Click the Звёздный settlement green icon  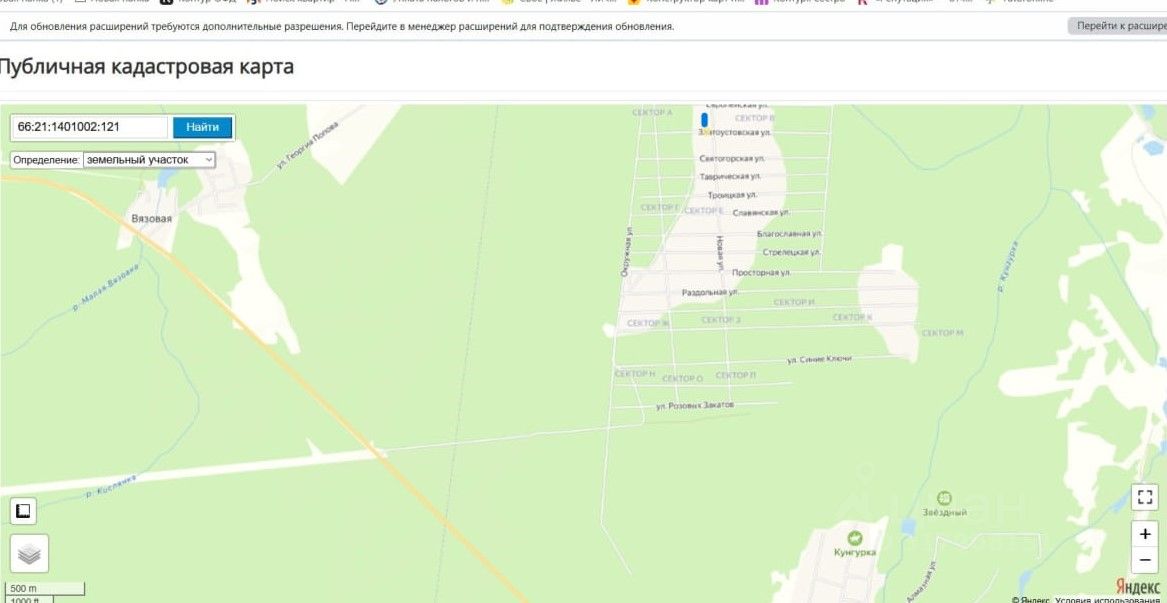[x=944, y=498]
